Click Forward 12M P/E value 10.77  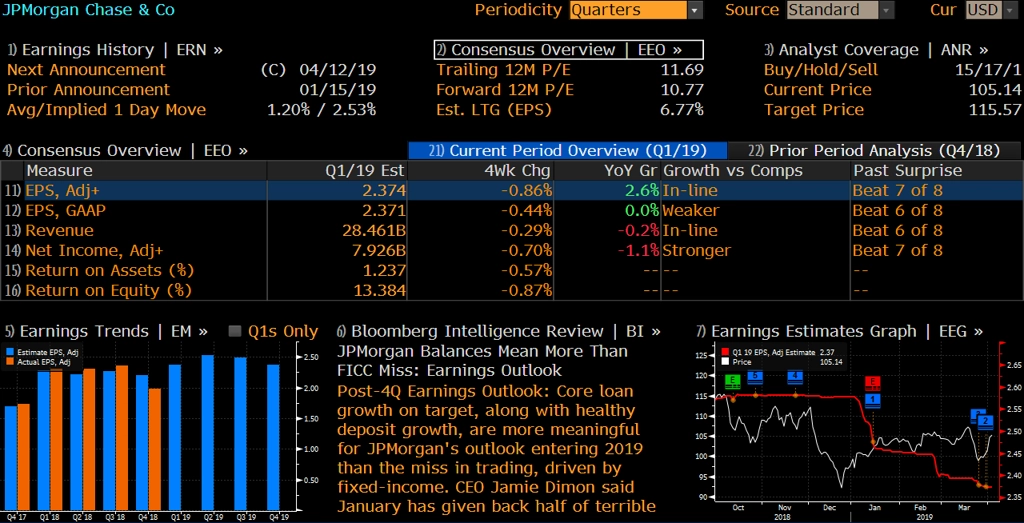(x=682, y=89)
